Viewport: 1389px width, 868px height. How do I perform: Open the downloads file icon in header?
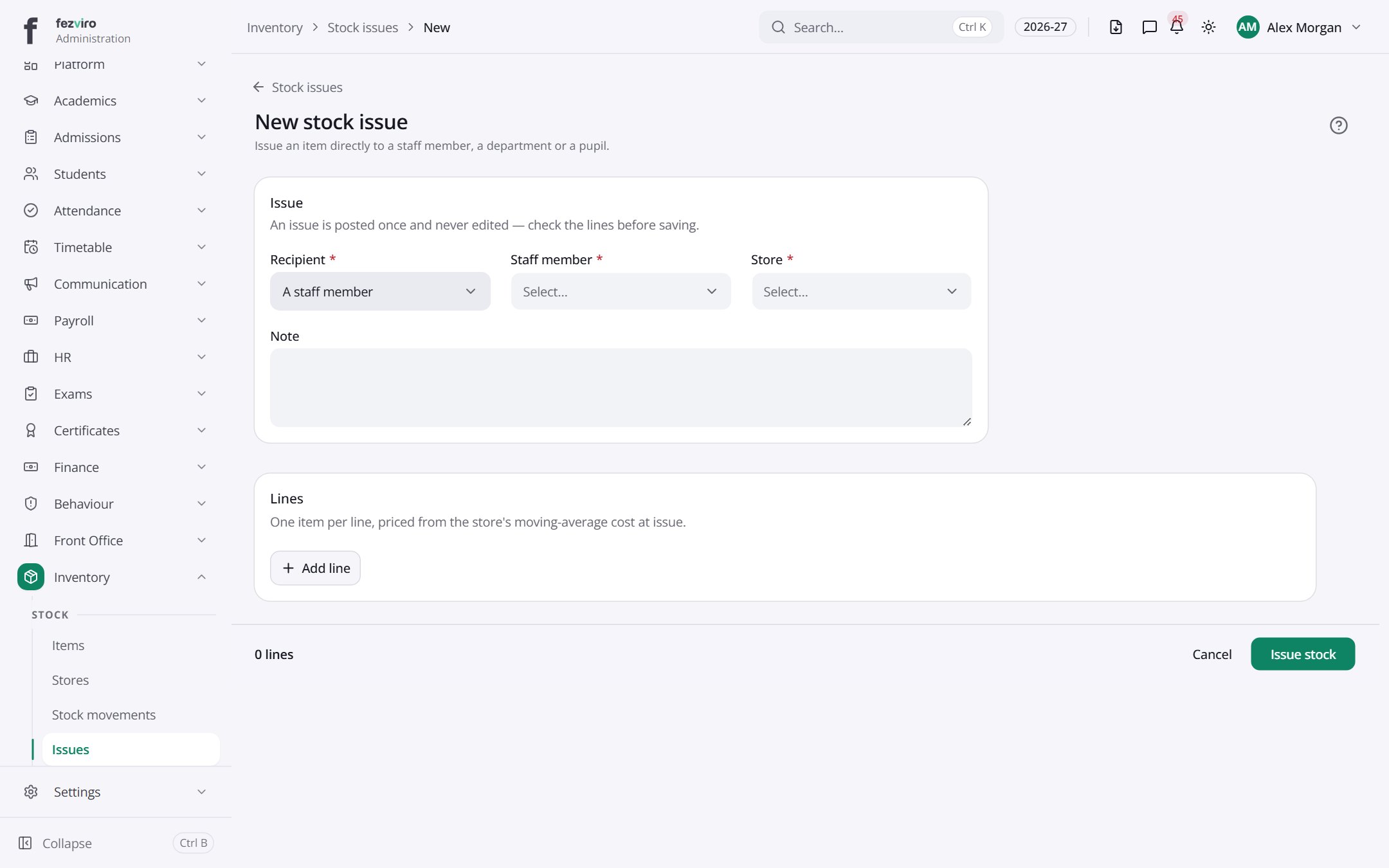[x=1116, y=27]
